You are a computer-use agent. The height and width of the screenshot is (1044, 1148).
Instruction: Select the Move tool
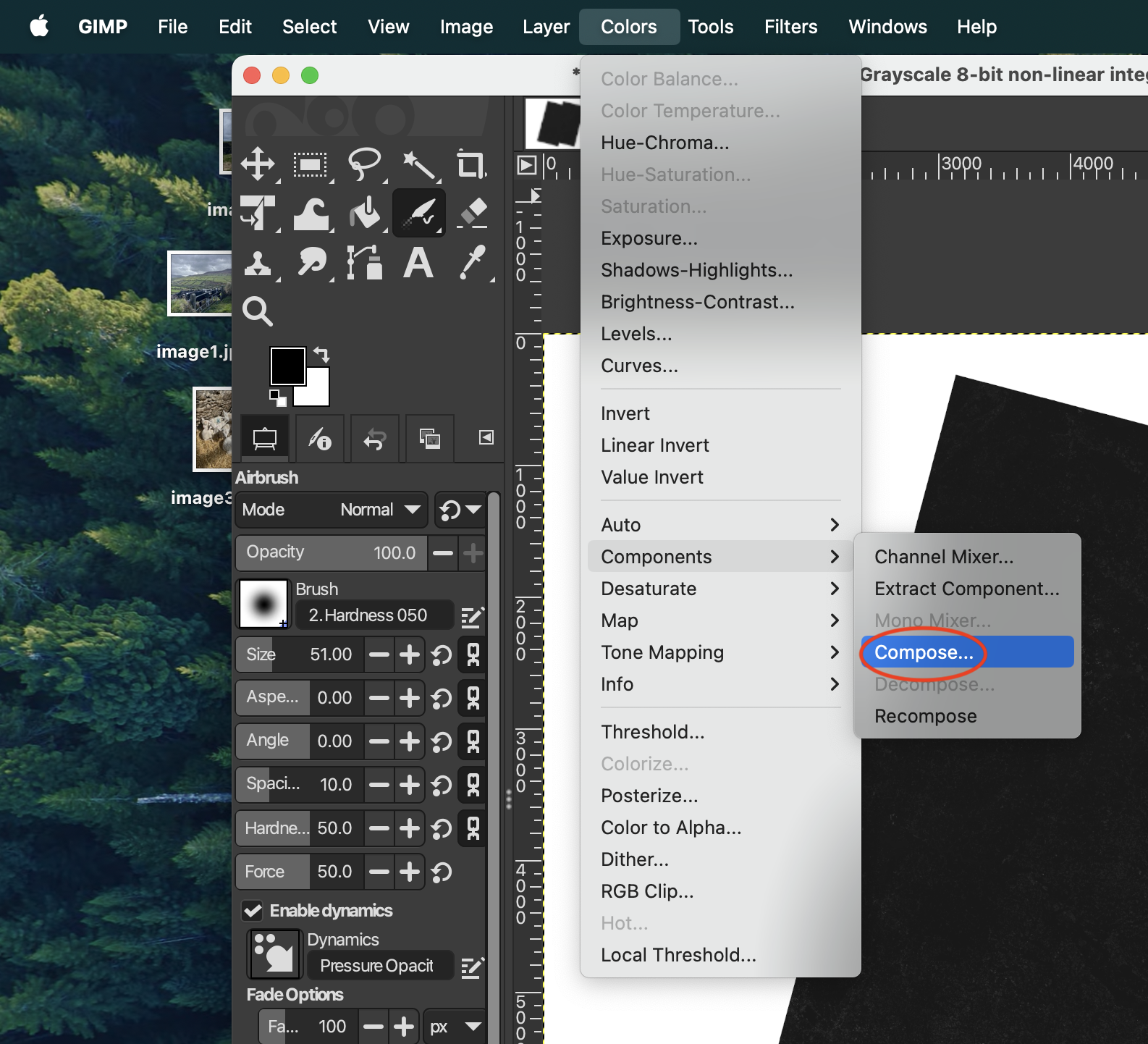click(x=258, y=164)
